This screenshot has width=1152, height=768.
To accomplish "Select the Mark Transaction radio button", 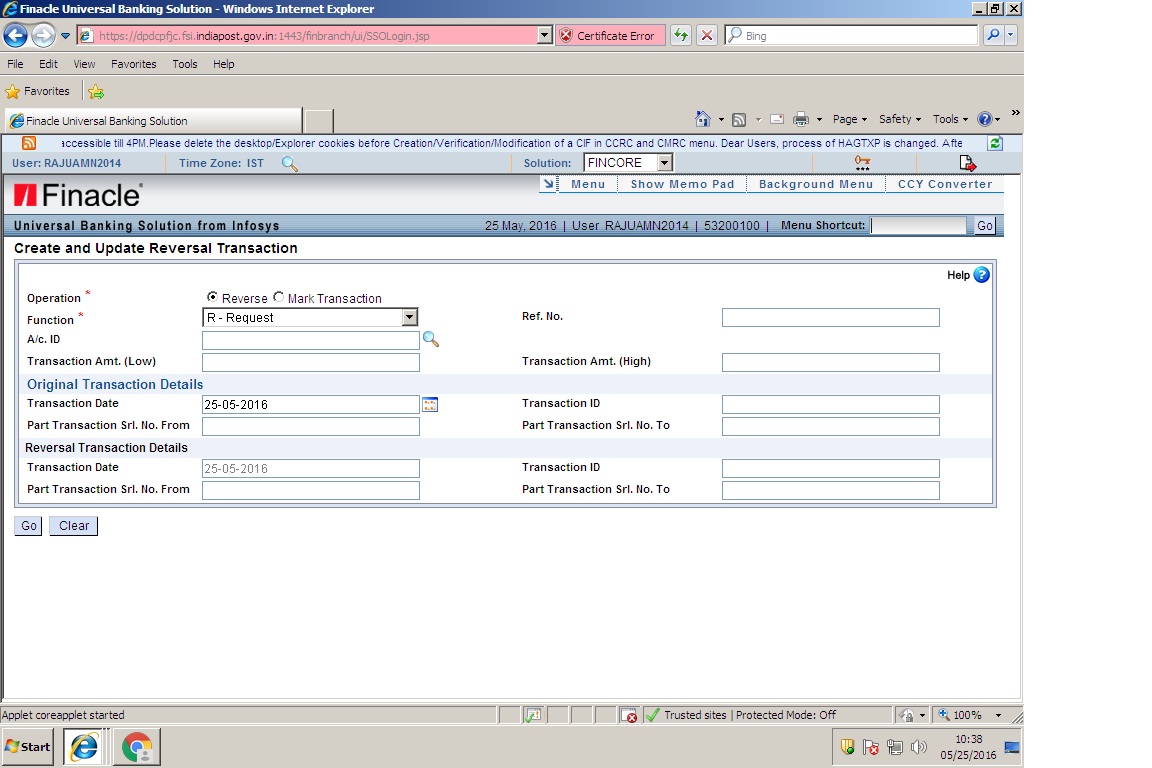I will click(x=278, y=297).
